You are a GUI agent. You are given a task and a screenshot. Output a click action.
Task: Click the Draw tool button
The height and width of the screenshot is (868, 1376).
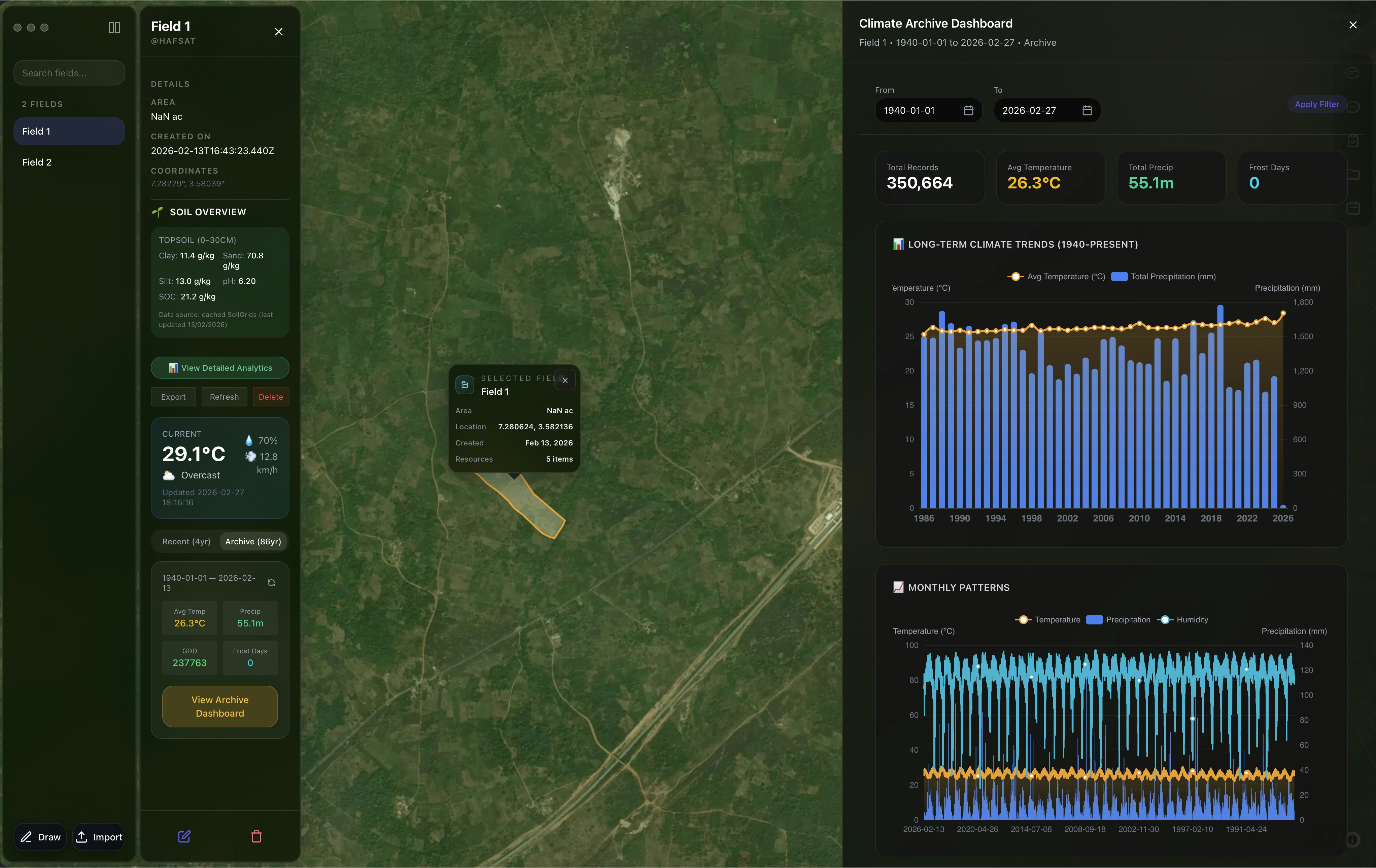pos(41,837)
